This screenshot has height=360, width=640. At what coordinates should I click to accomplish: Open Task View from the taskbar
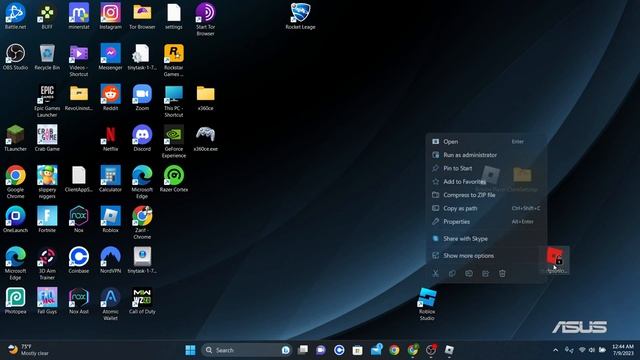[x=303, y=350]
